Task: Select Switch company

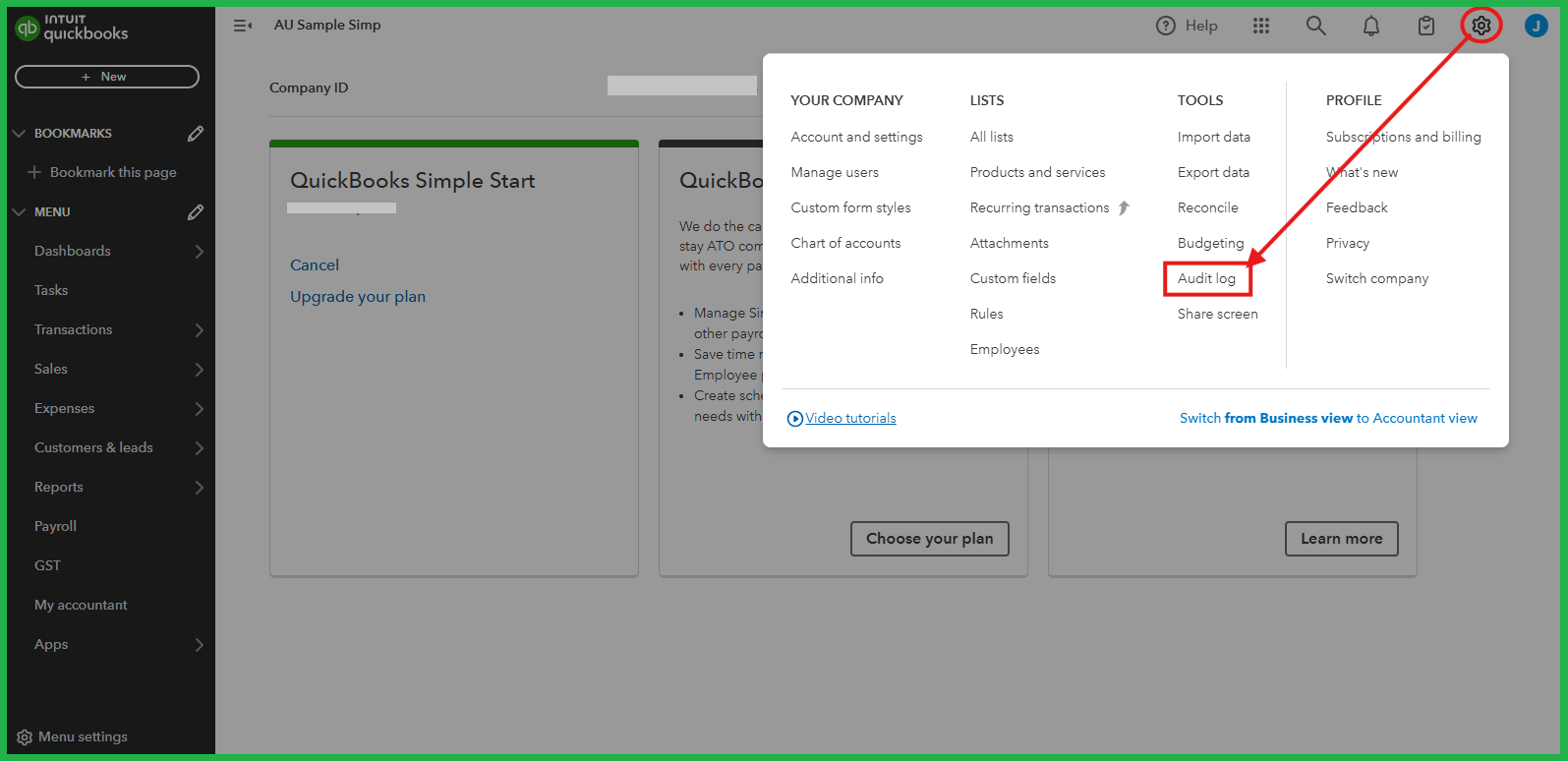Action: click(1377, 278)
